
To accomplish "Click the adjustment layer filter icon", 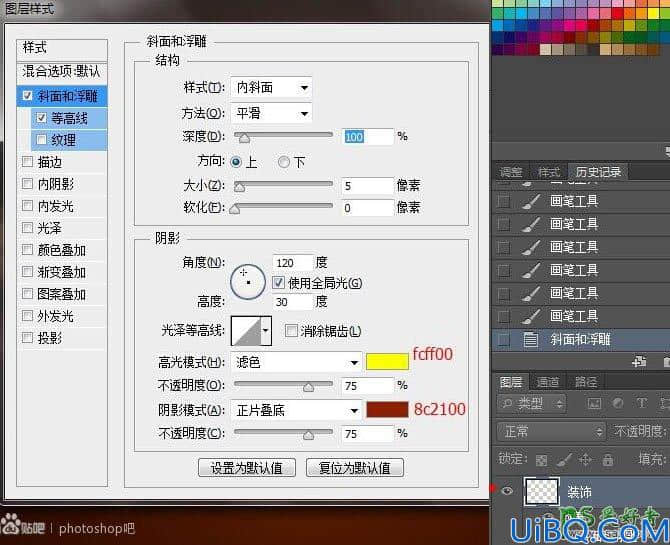I will click(618, 403).
